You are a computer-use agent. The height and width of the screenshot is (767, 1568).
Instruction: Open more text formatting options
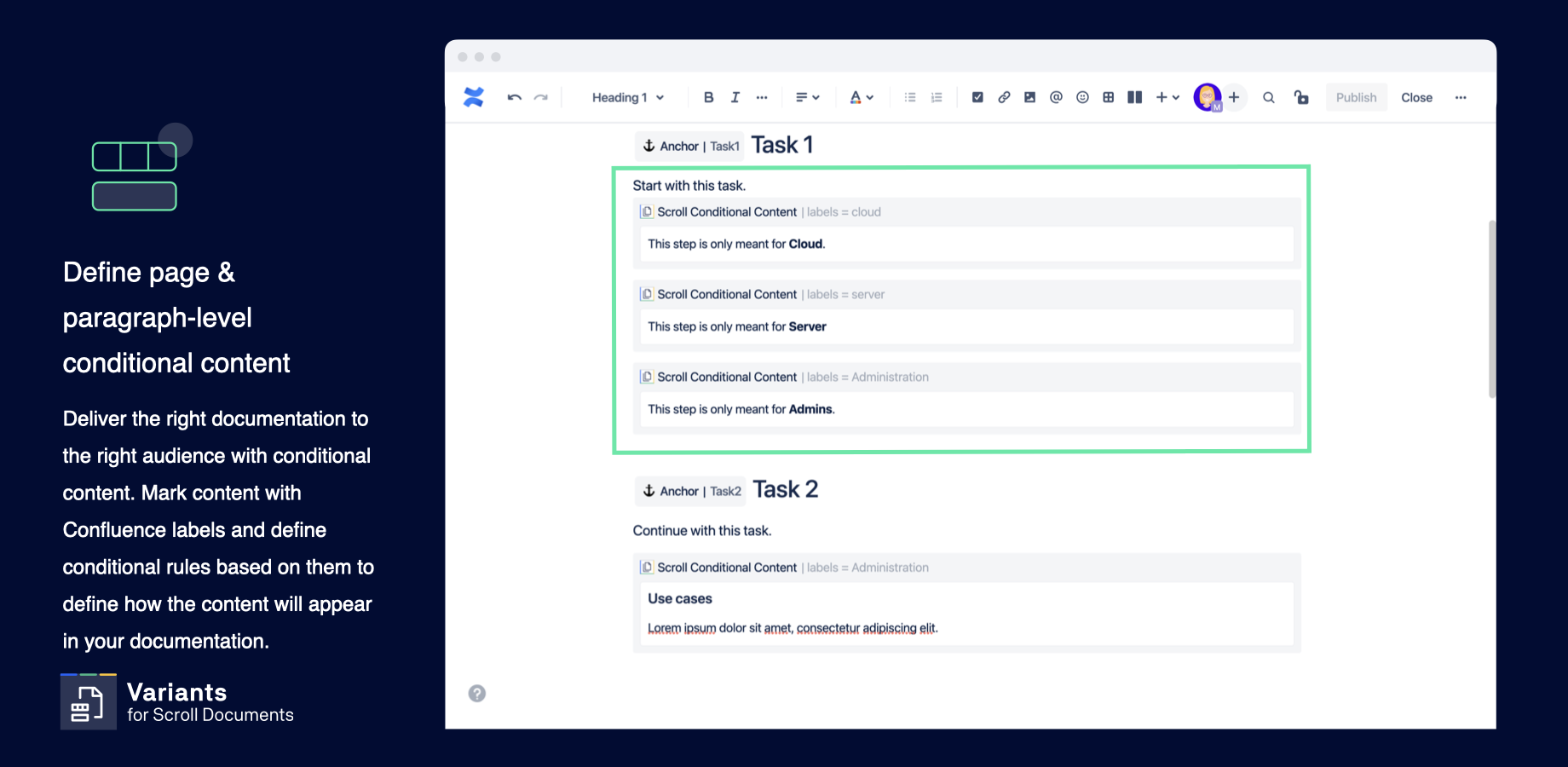click(x=762, y=97)
